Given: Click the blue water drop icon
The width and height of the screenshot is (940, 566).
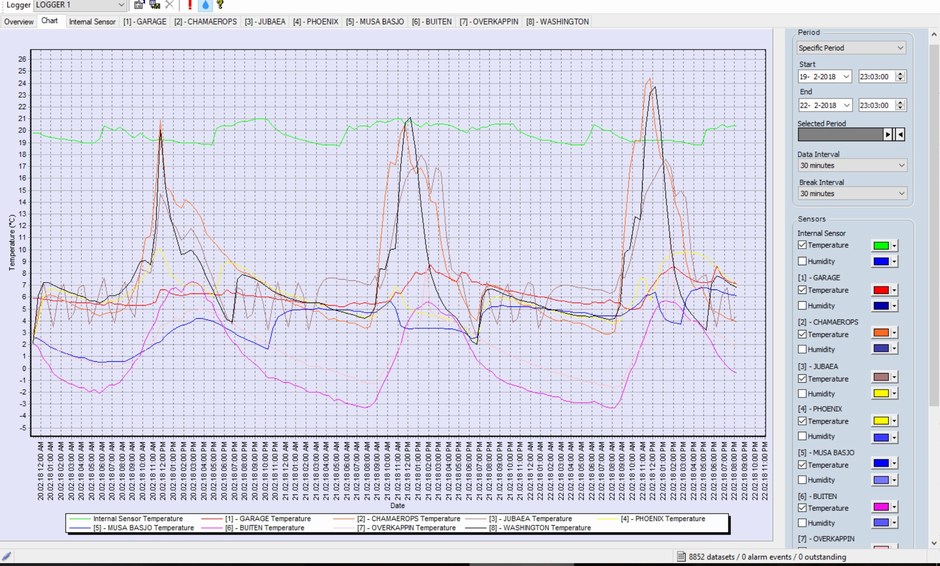Looking at the screenshot, I should click(x=205, y=5).
